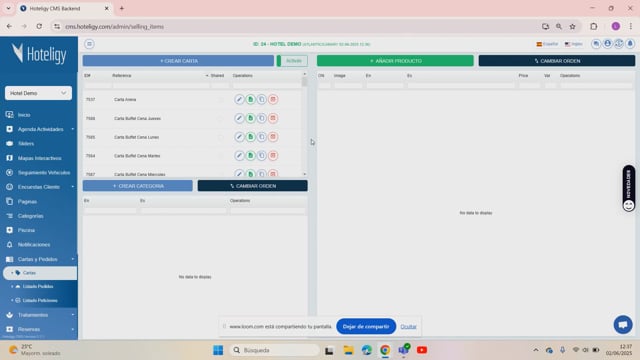640x360 pixels.
Task: Toggle the Shared checkbox for Carta Arena
Action: (220, 100)
